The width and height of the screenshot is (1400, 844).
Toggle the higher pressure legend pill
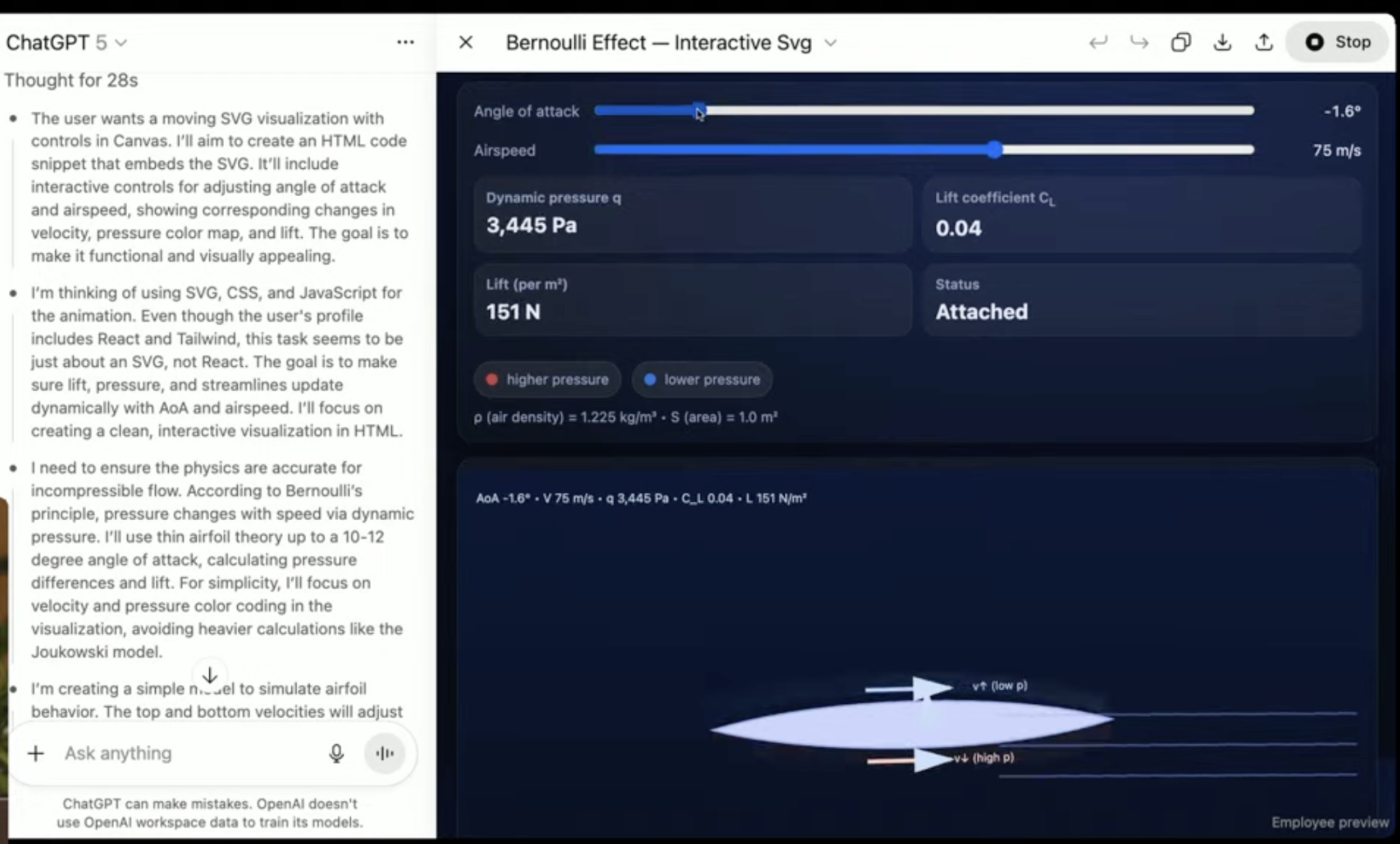(546, 379)
